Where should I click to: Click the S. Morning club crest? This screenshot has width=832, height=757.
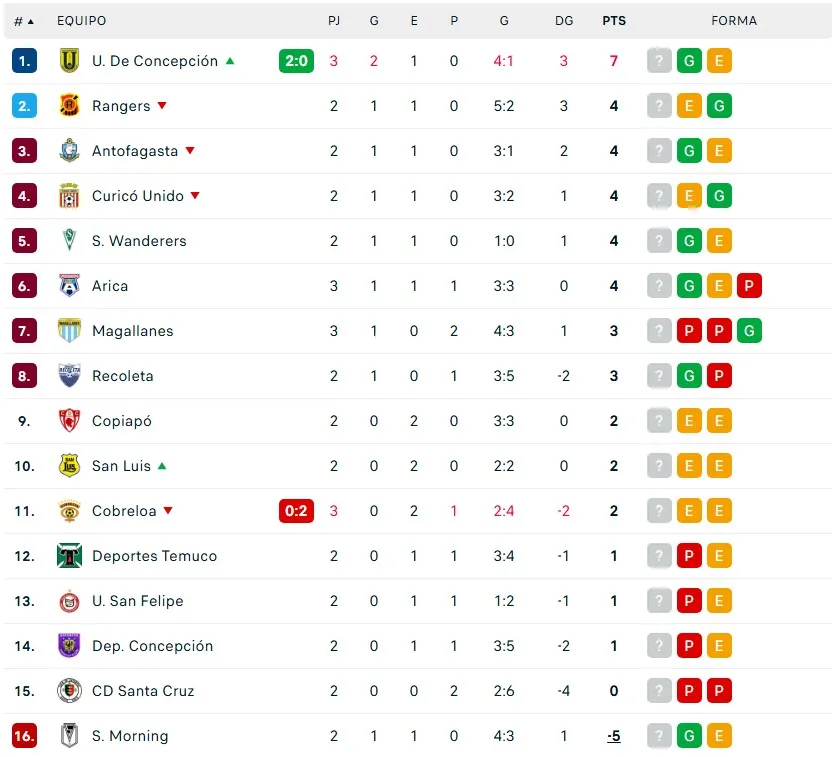click(69, 736)
